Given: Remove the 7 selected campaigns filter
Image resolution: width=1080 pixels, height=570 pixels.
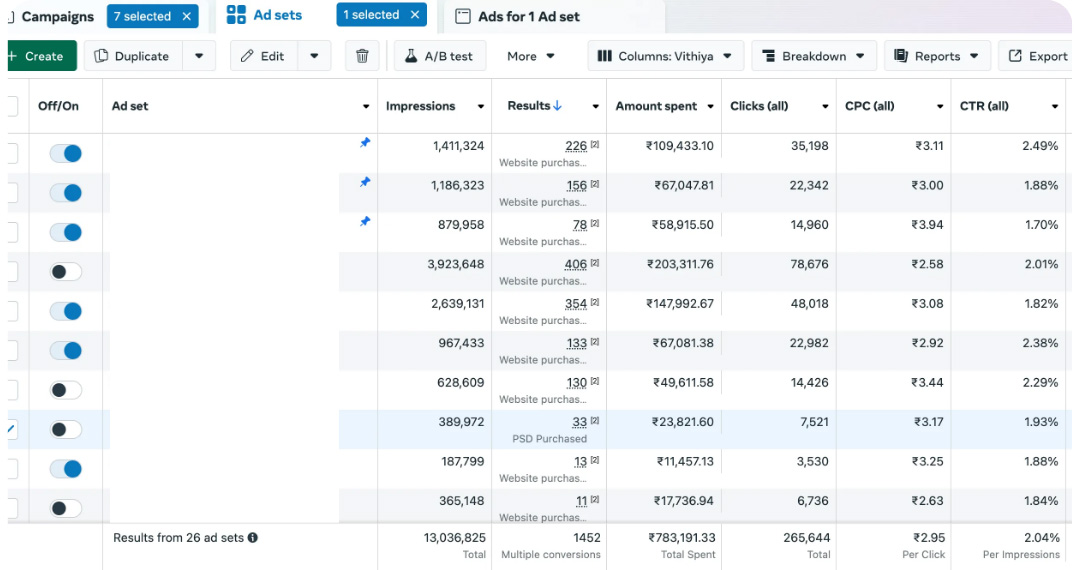Looking at the screenshot, I should tap(186, 16).
